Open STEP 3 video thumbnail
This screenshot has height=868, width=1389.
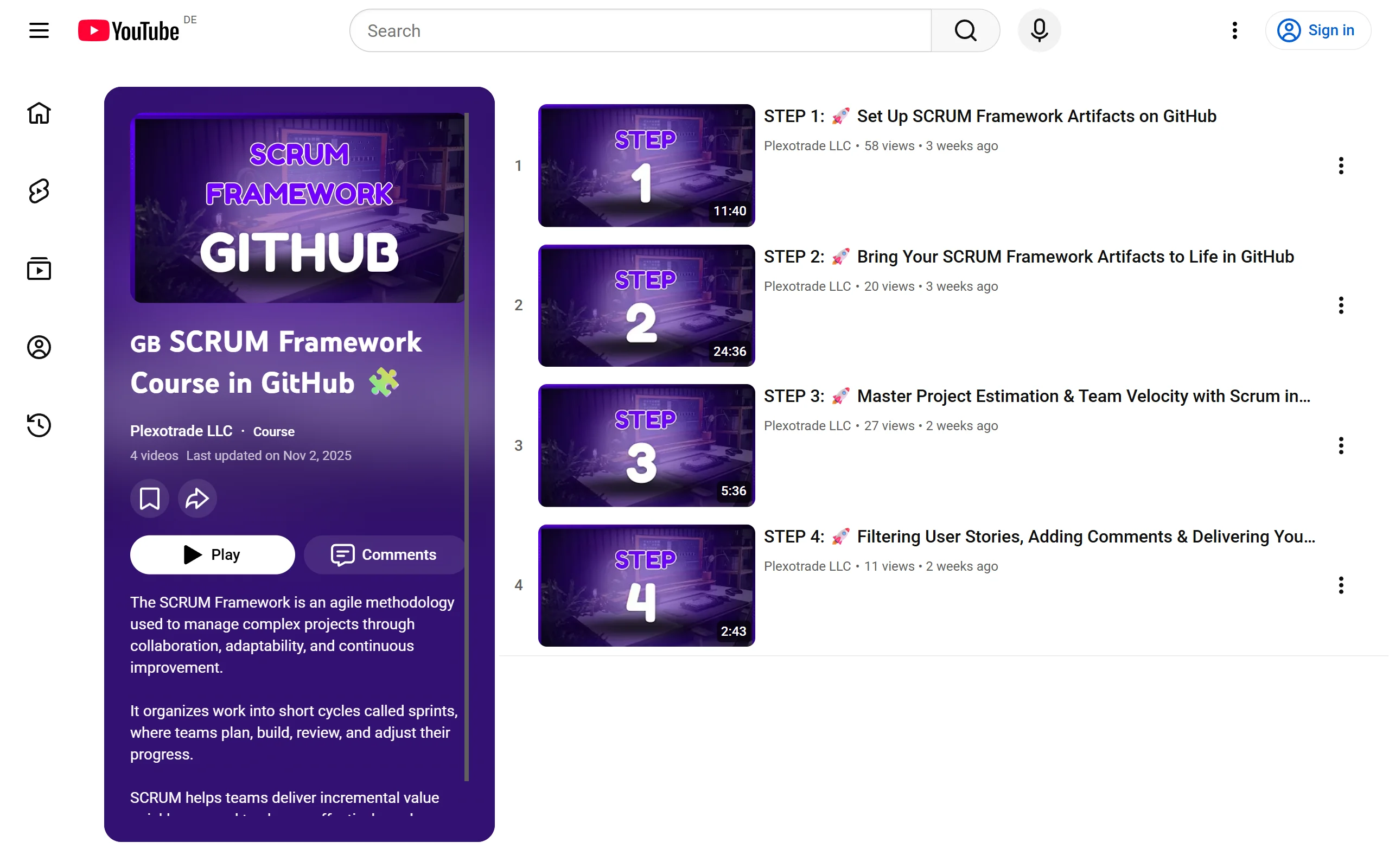point(646,445)
